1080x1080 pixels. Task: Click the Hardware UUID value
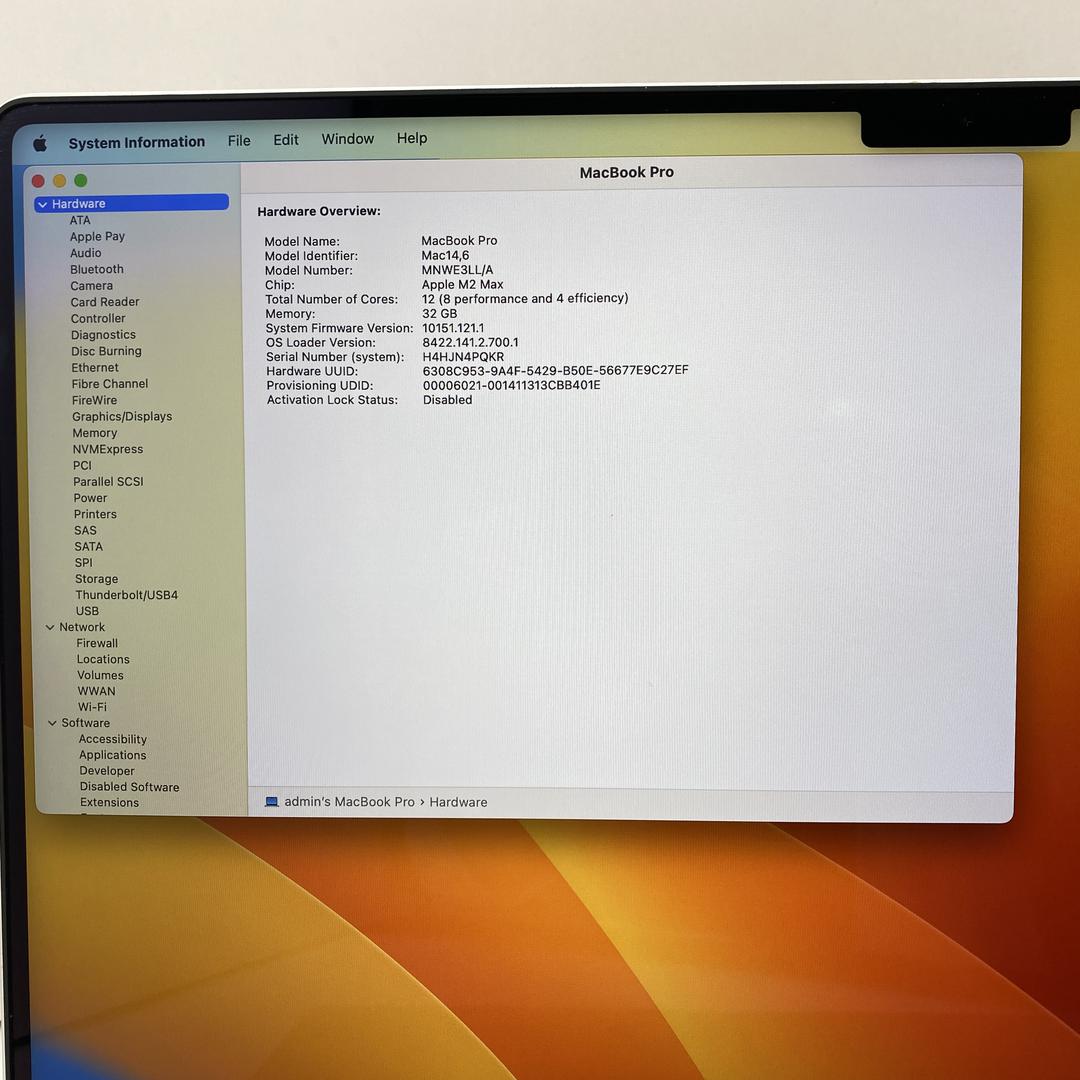(555, 371)
